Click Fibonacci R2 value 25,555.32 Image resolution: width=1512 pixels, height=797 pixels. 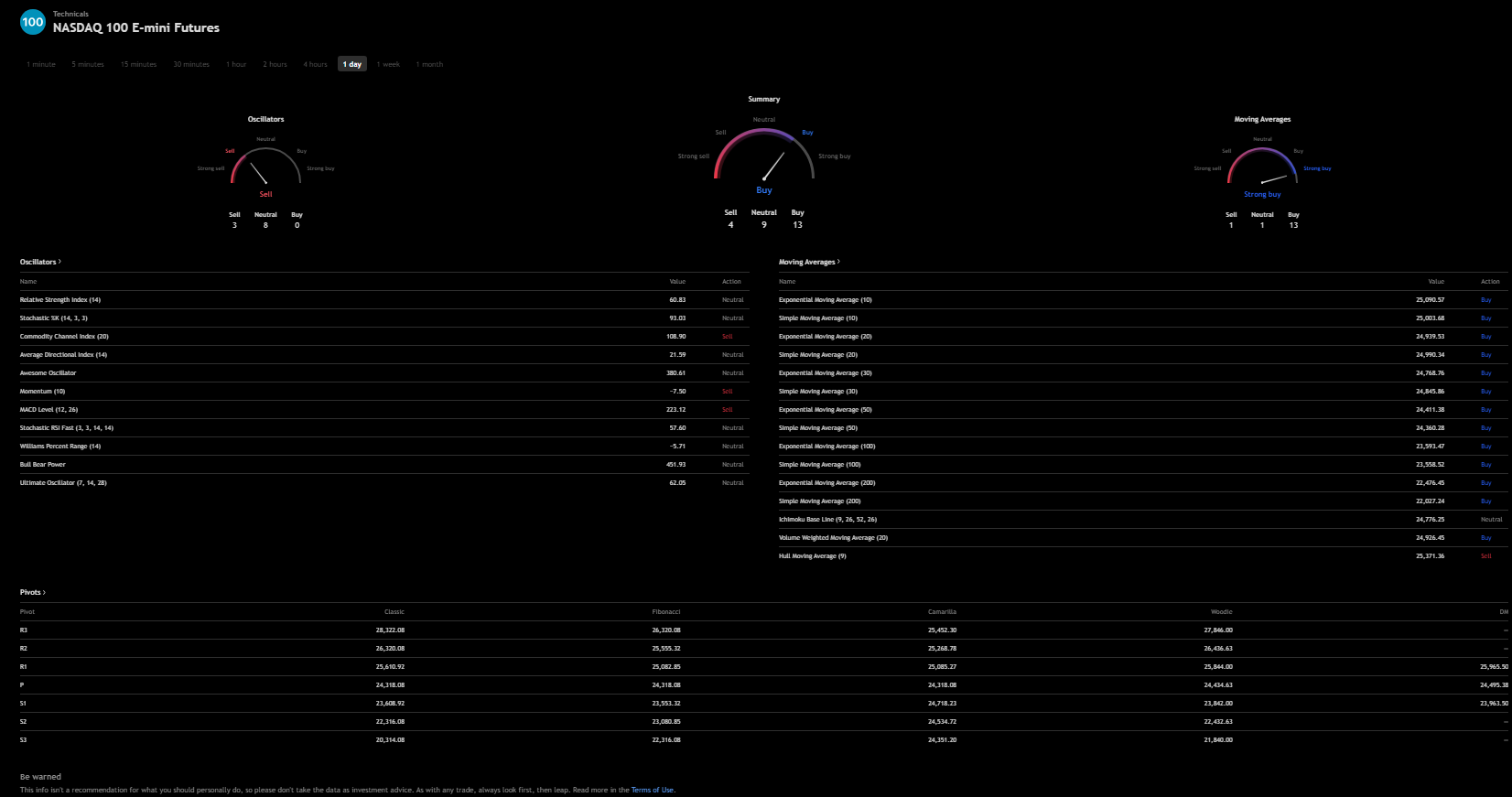coord(666,649)
